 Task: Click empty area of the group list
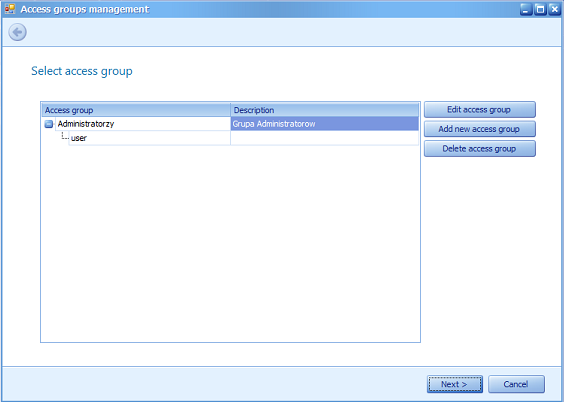(230, 245)
